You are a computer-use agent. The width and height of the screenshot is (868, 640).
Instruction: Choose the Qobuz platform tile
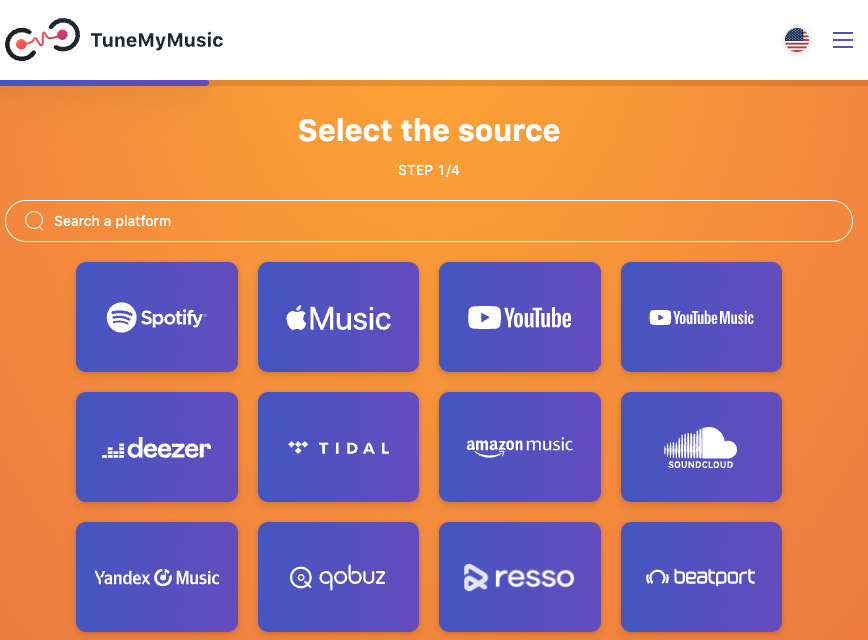[339, 577]
